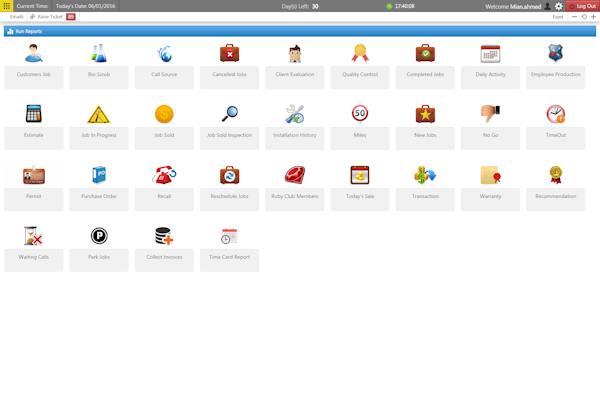
Task: Click the Time Card Report label button
Action: 230,260
